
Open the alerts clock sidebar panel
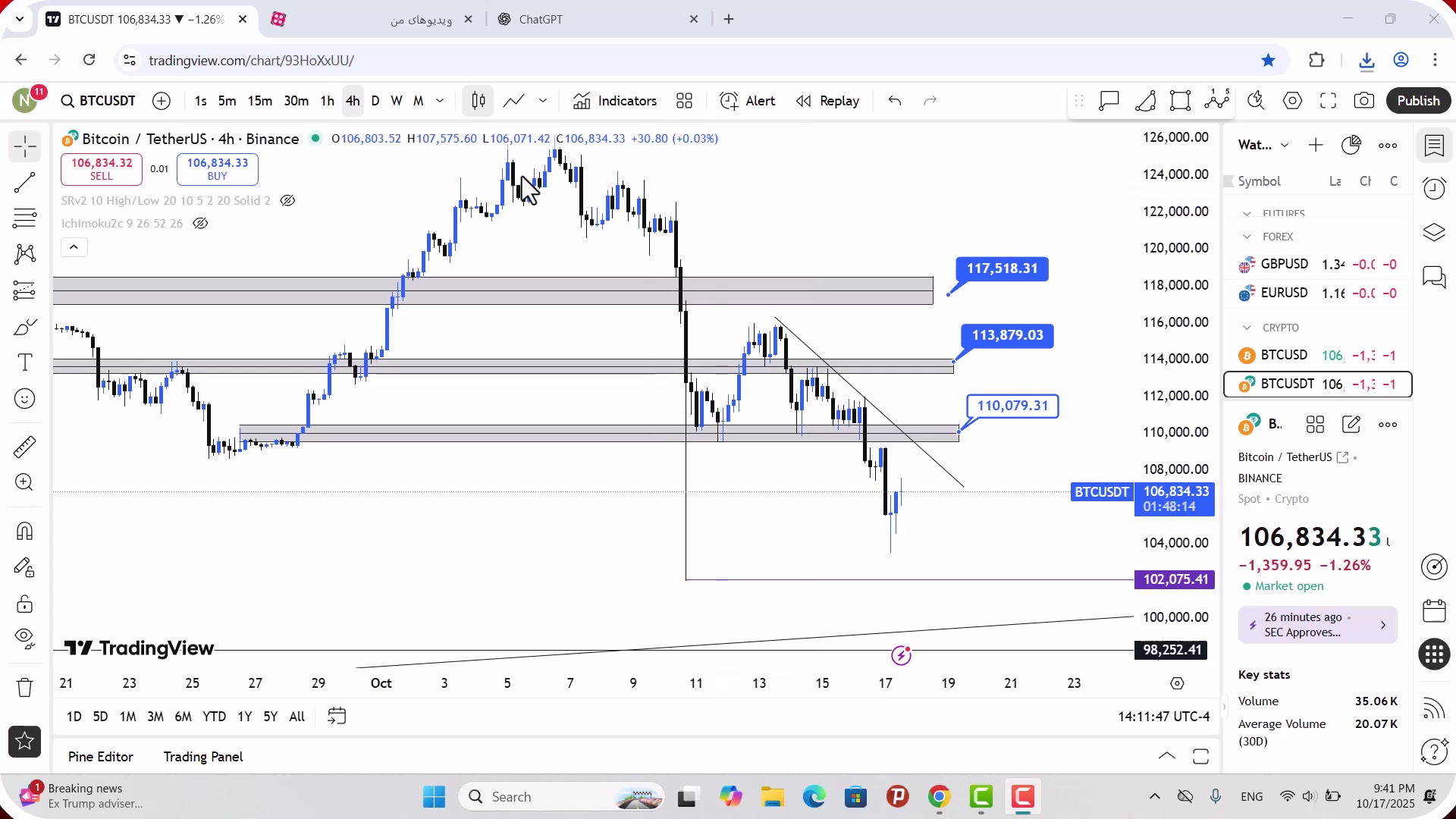pos(1434,189)
